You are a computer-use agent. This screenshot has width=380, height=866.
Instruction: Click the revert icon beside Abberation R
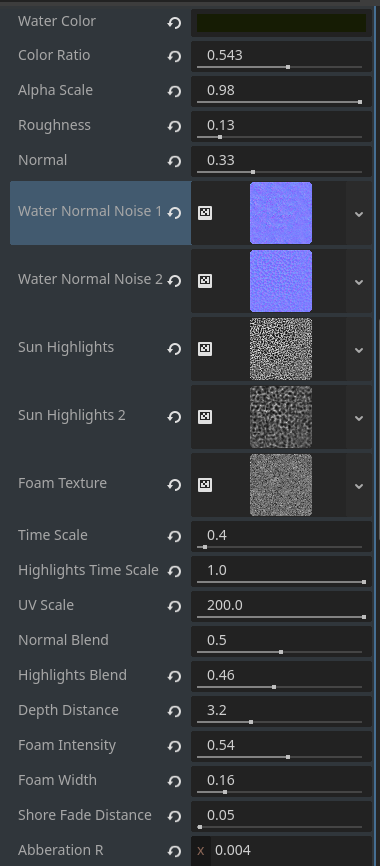coord(174,851)
